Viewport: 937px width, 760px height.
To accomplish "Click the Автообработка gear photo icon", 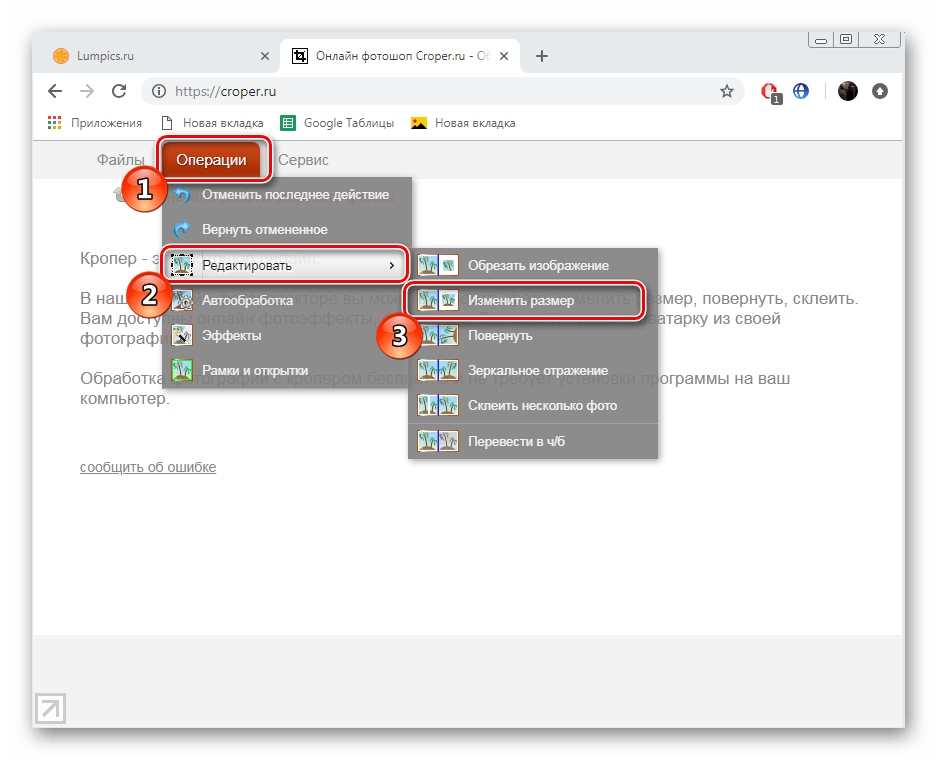I will pyautogui.click(x=182, y=300).
